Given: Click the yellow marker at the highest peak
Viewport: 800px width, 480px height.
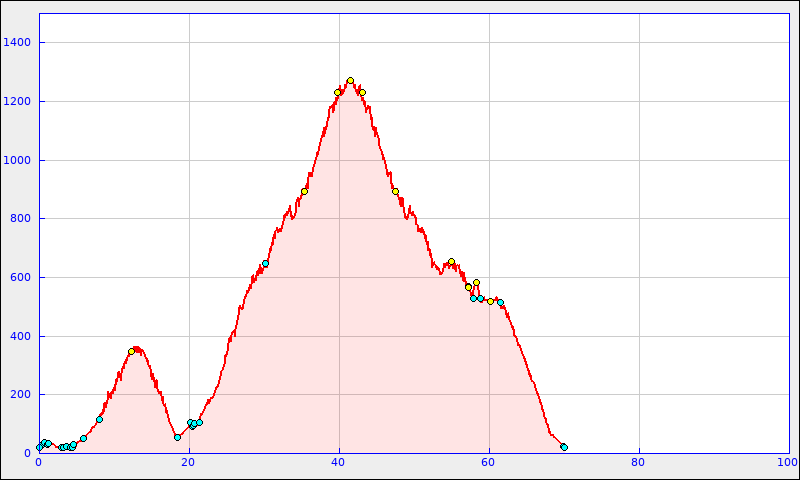Looking at the screenshot, I should point(350,80).
